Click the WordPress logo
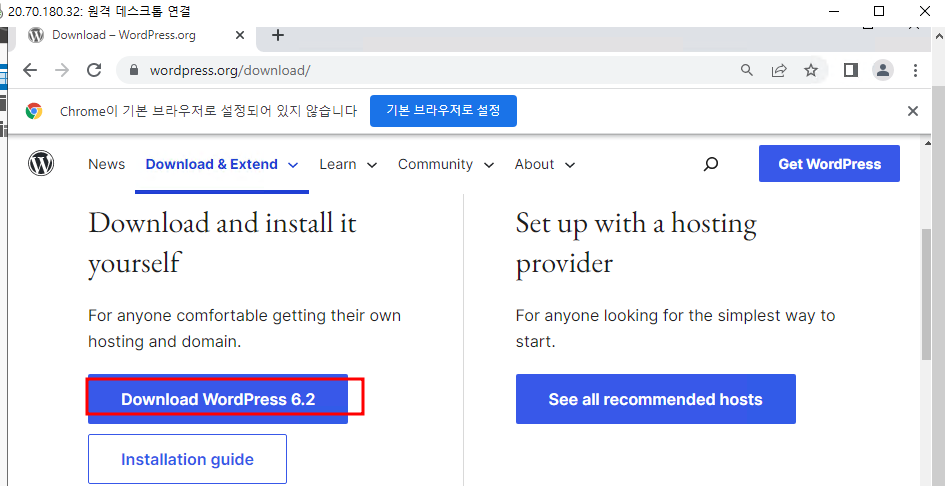 (41, 163)
